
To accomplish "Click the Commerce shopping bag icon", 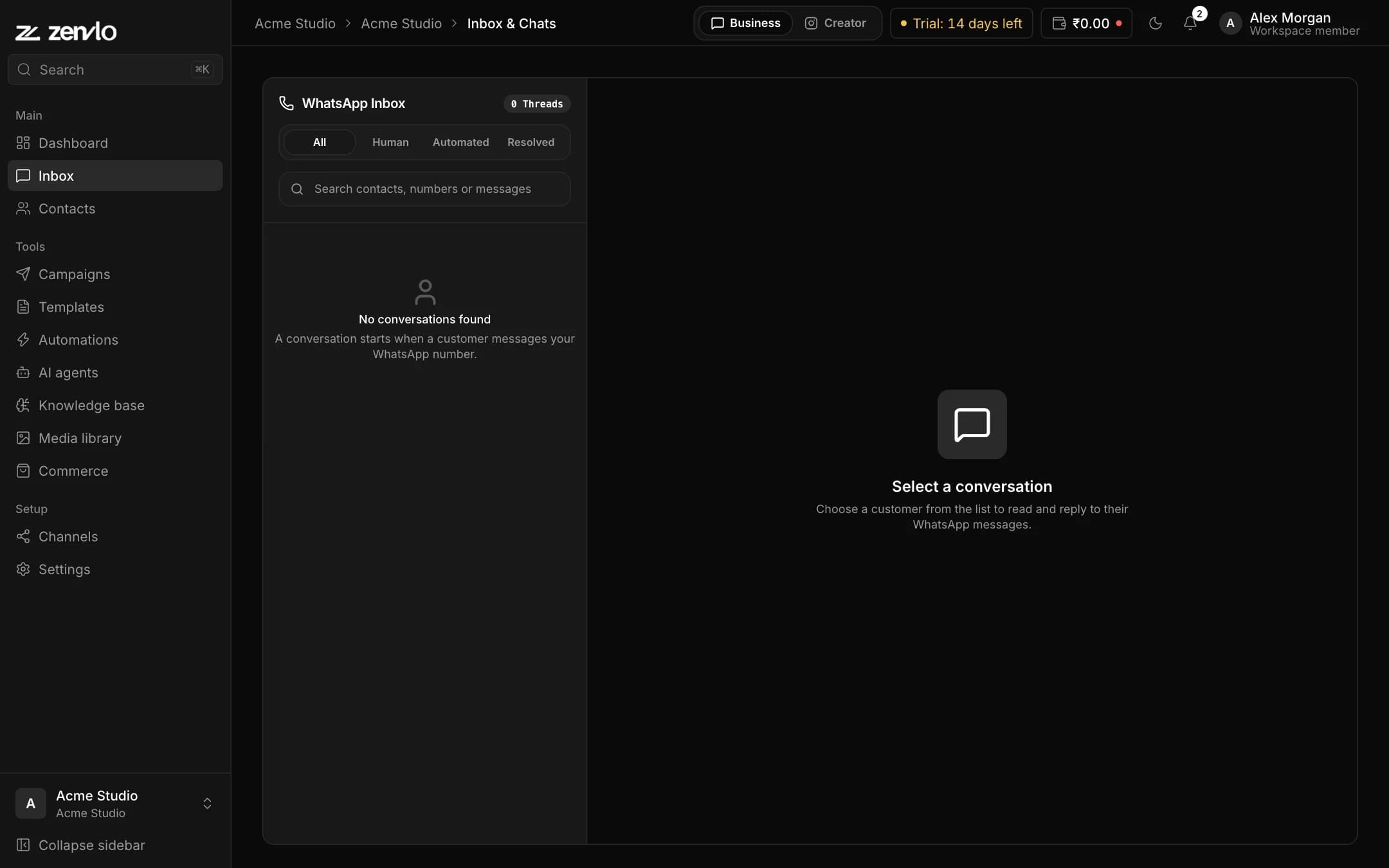I will click(23, 471).
